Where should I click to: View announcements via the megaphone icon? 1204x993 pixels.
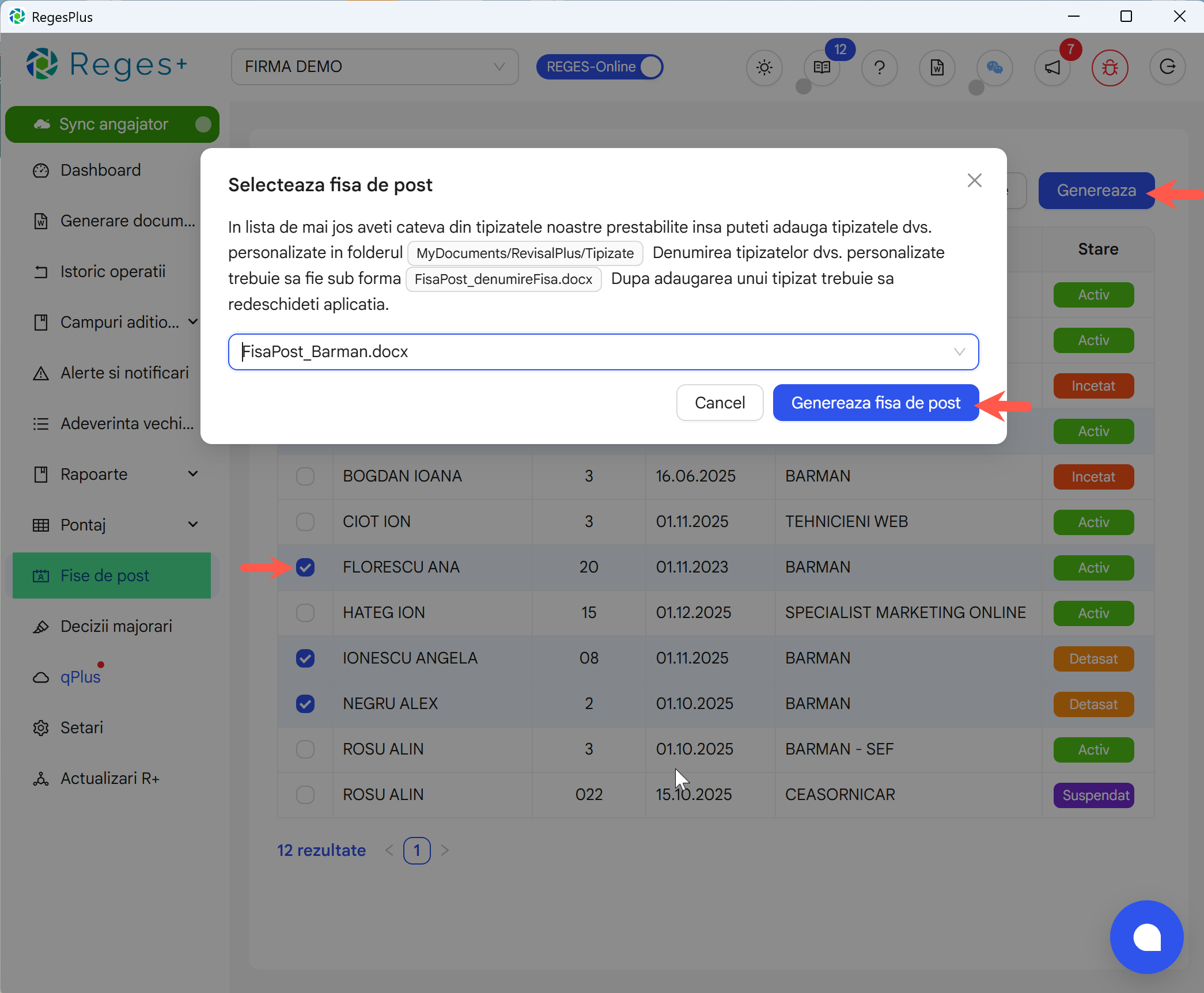point(1052,67)
